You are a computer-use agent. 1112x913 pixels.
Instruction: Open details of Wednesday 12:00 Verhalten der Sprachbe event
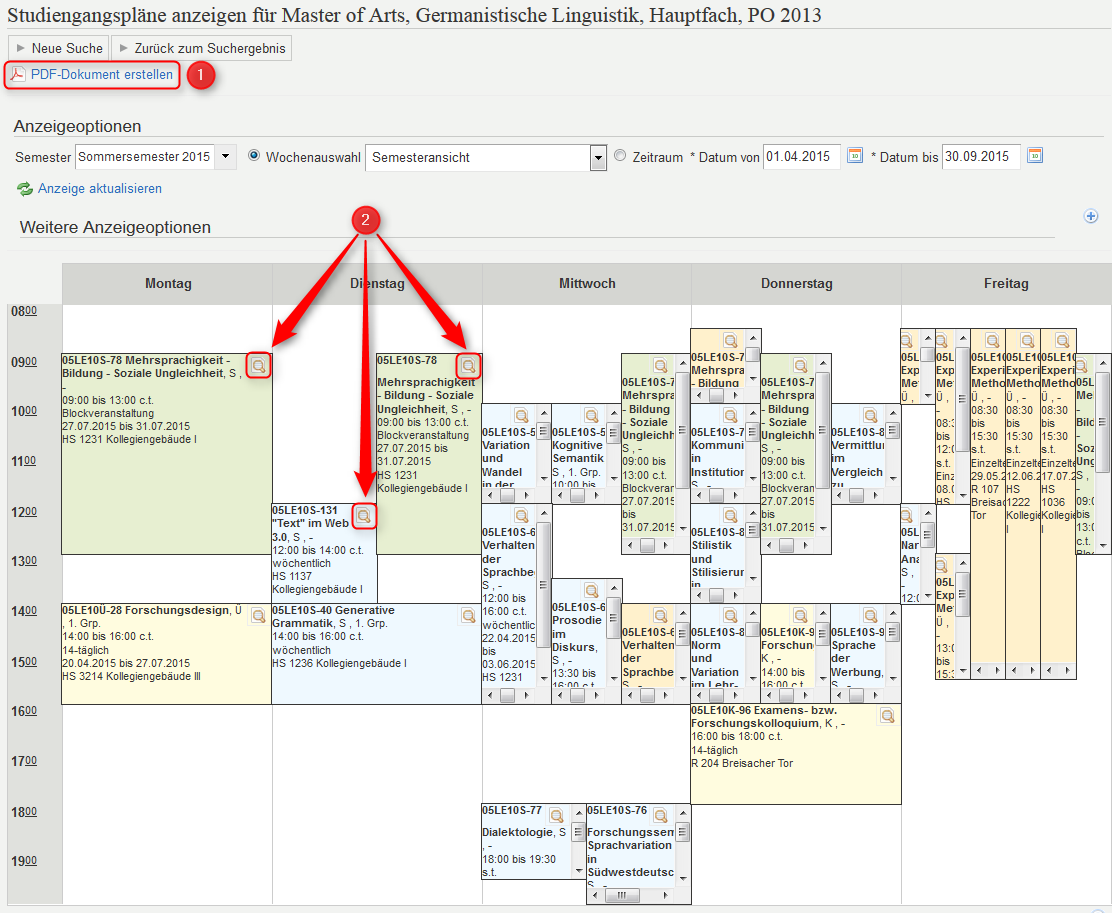click(522, 516)
